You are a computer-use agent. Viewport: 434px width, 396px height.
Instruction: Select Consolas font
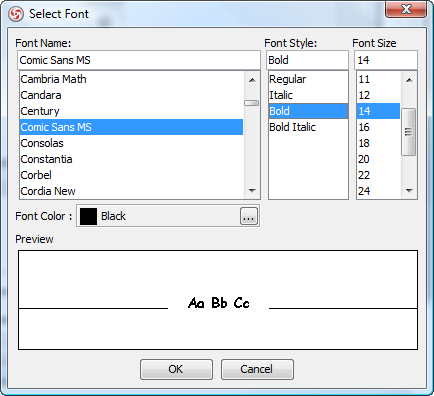click(131, 143)
